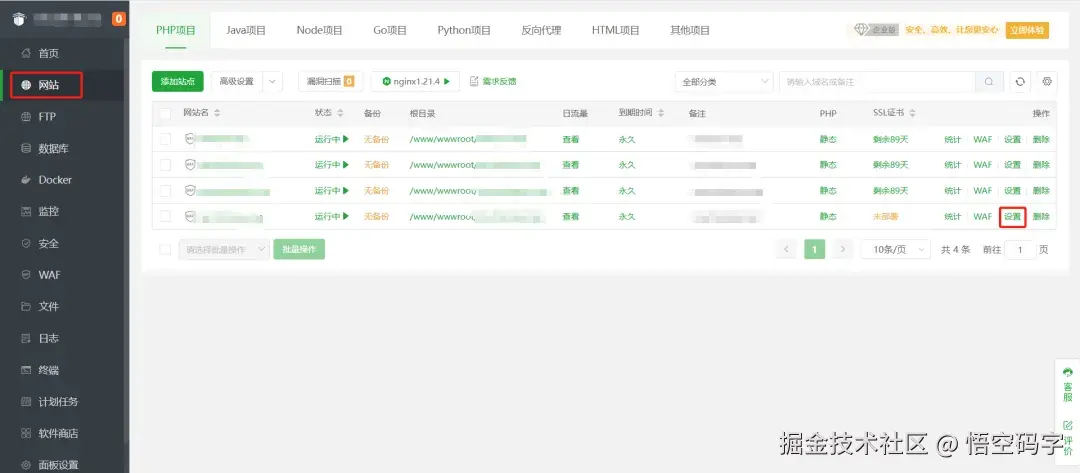Open the 终端 terminal icon in sidebar
Screen dimensions: 1080x473
pos(26,370)
